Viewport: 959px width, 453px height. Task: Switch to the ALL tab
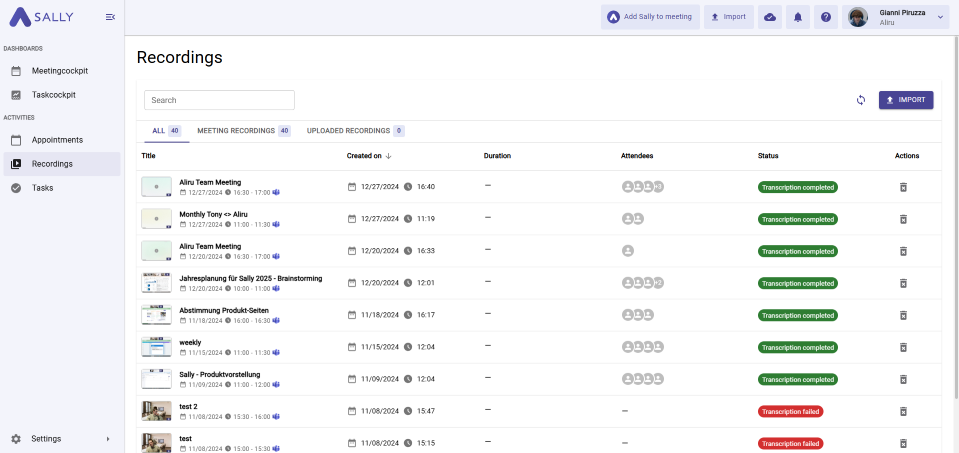tap(166, 131)
